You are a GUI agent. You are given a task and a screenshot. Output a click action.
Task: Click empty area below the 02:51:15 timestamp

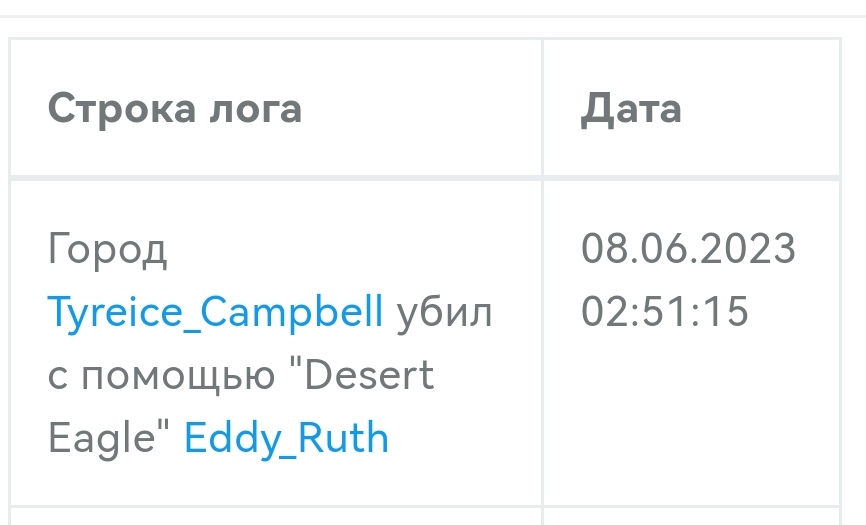tap(690, 420)
